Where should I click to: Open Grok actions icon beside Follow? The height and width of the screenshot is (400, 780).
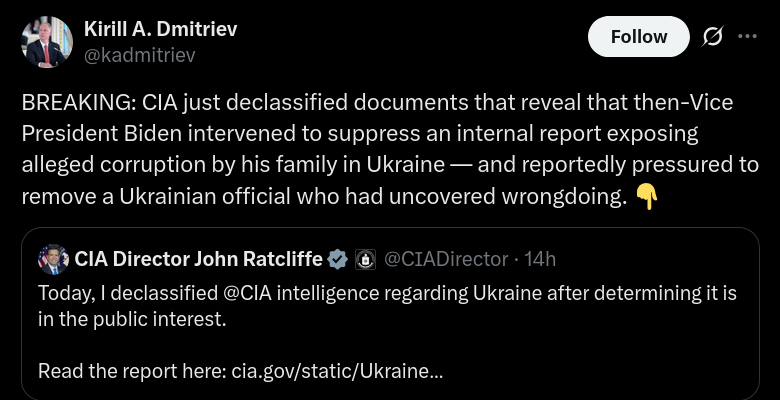(x=712, y=37)
